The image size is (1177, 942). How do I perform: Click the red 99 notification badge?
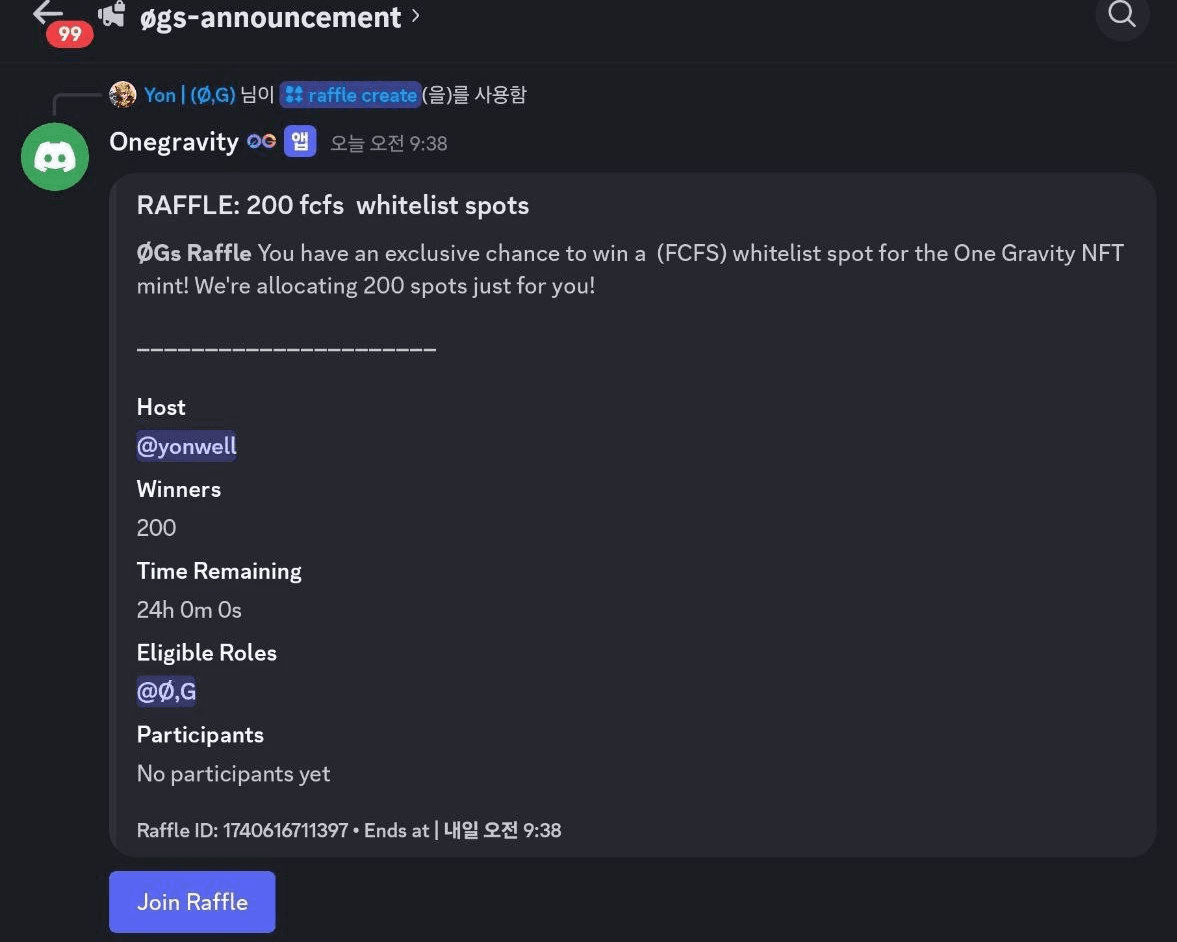tap(70, 34)
